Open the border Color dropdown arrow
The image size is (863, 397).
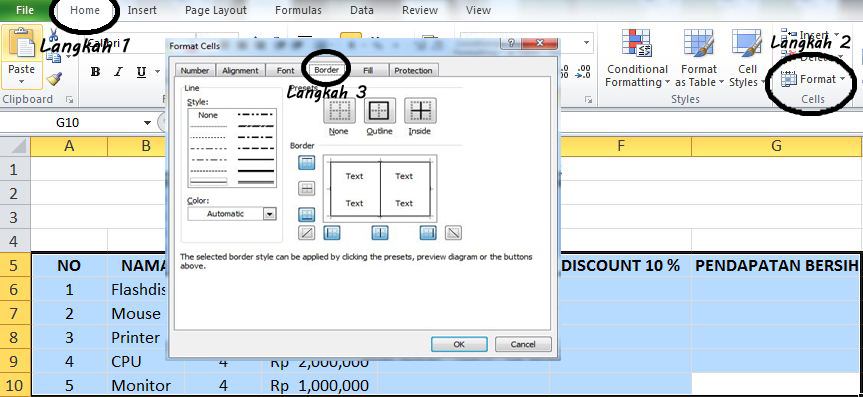pyautogui.click(x=269, y=214)
